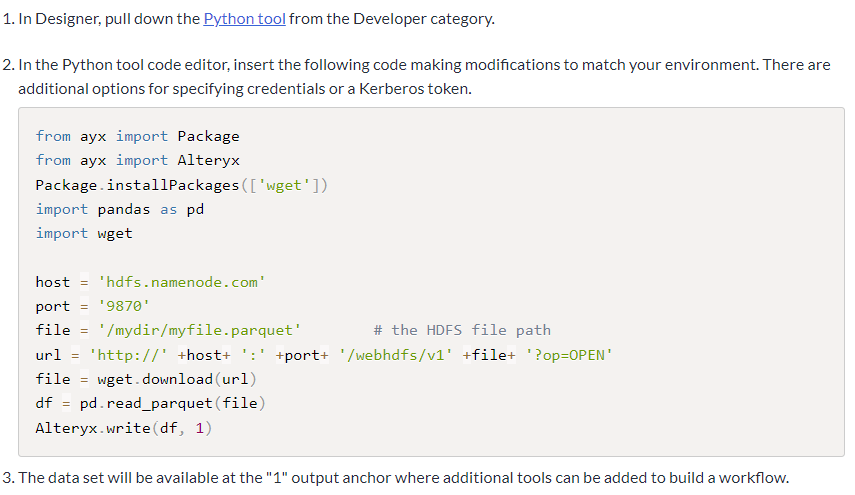The width and height of the screenshot is (855, 495).
Task: Click the pd.read_parquet(file) call
Action: [172, 403]
